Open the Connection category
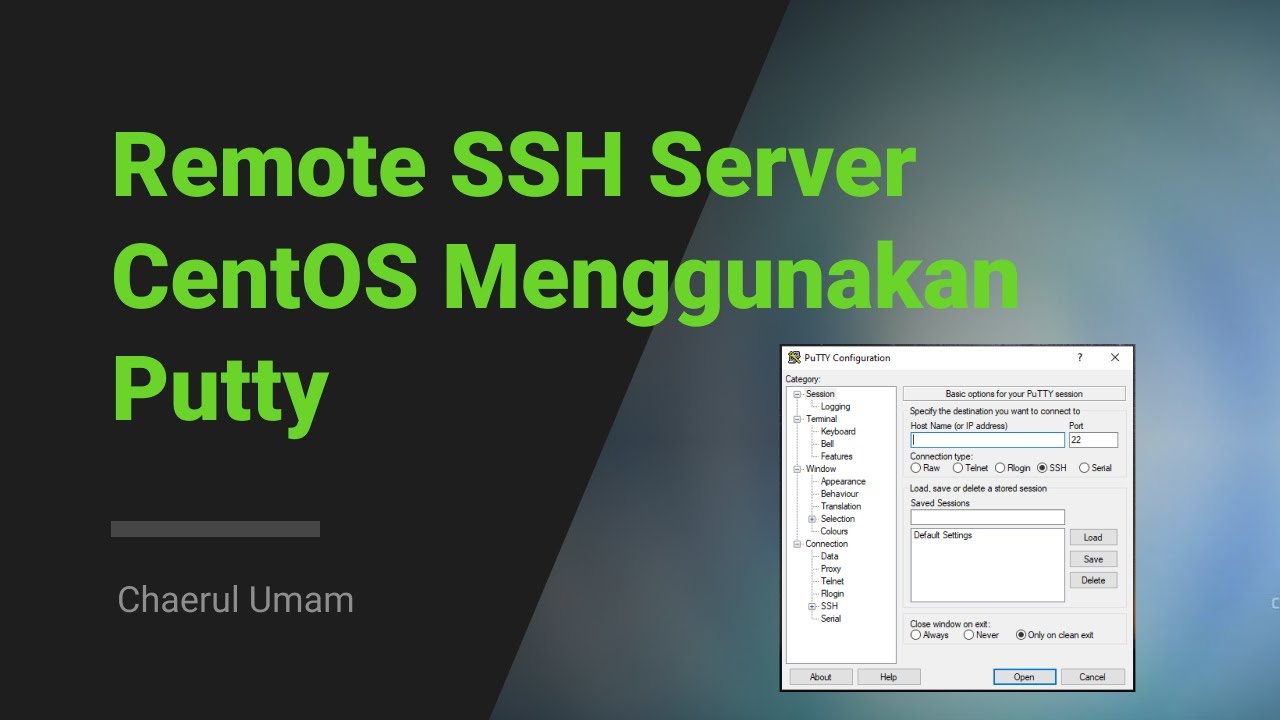 [x=827, y=544]
